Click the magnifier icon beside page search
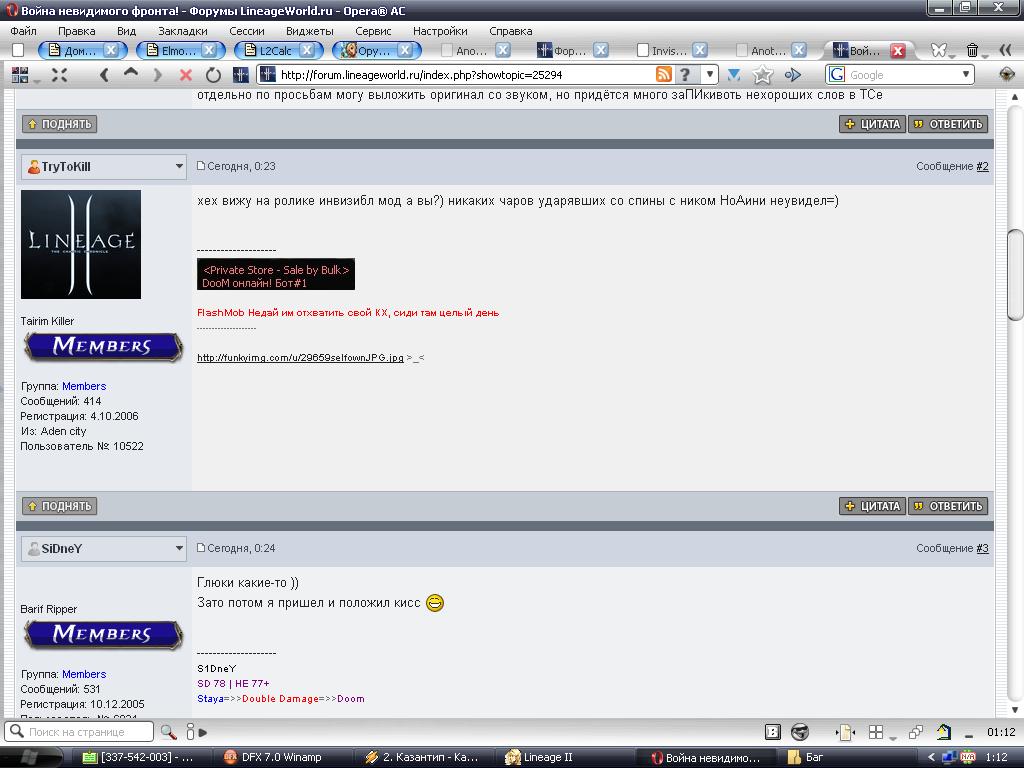Screen dimensions: 1024x768 [168, 732]
